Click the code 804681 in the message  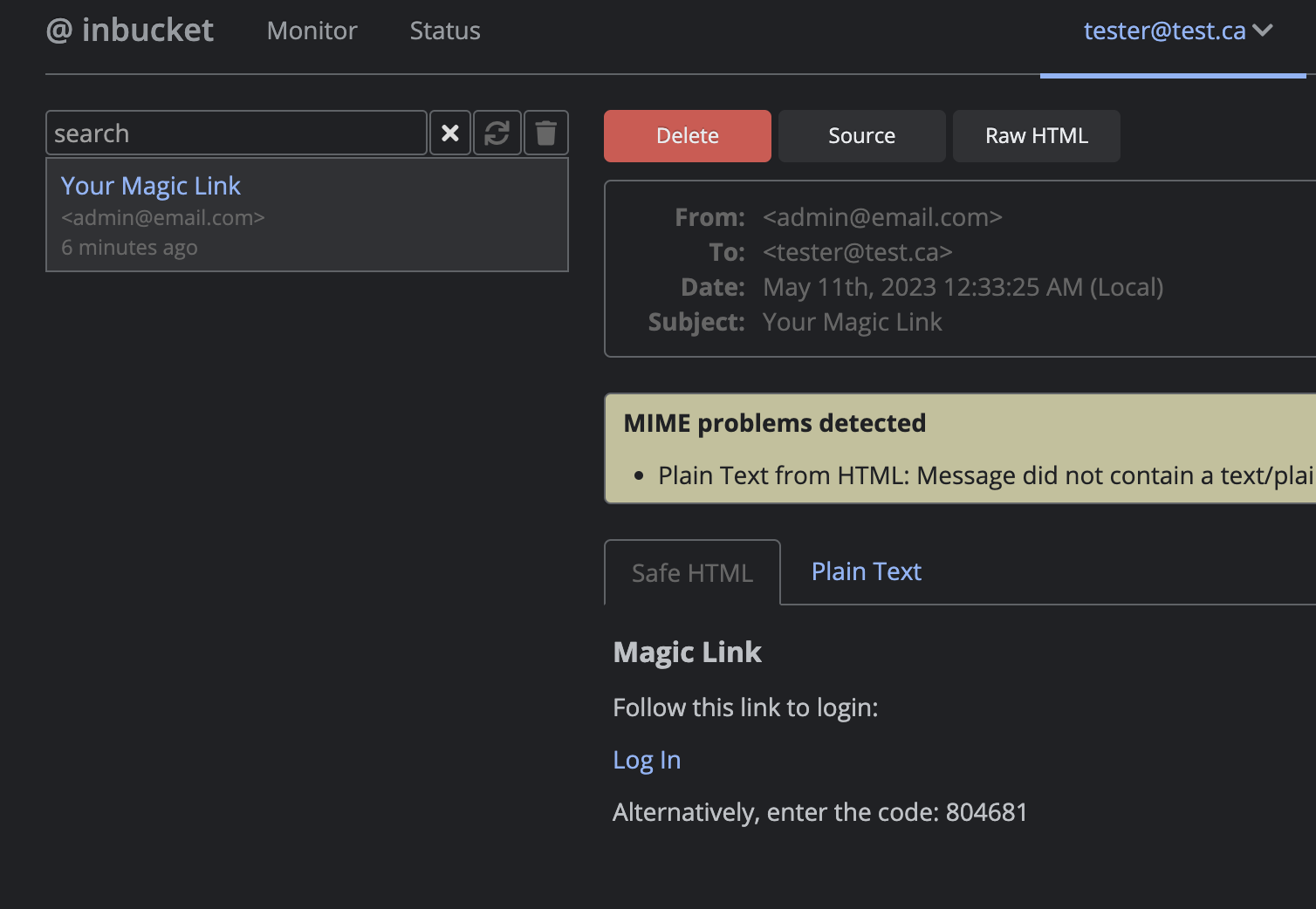coord(987,811)
